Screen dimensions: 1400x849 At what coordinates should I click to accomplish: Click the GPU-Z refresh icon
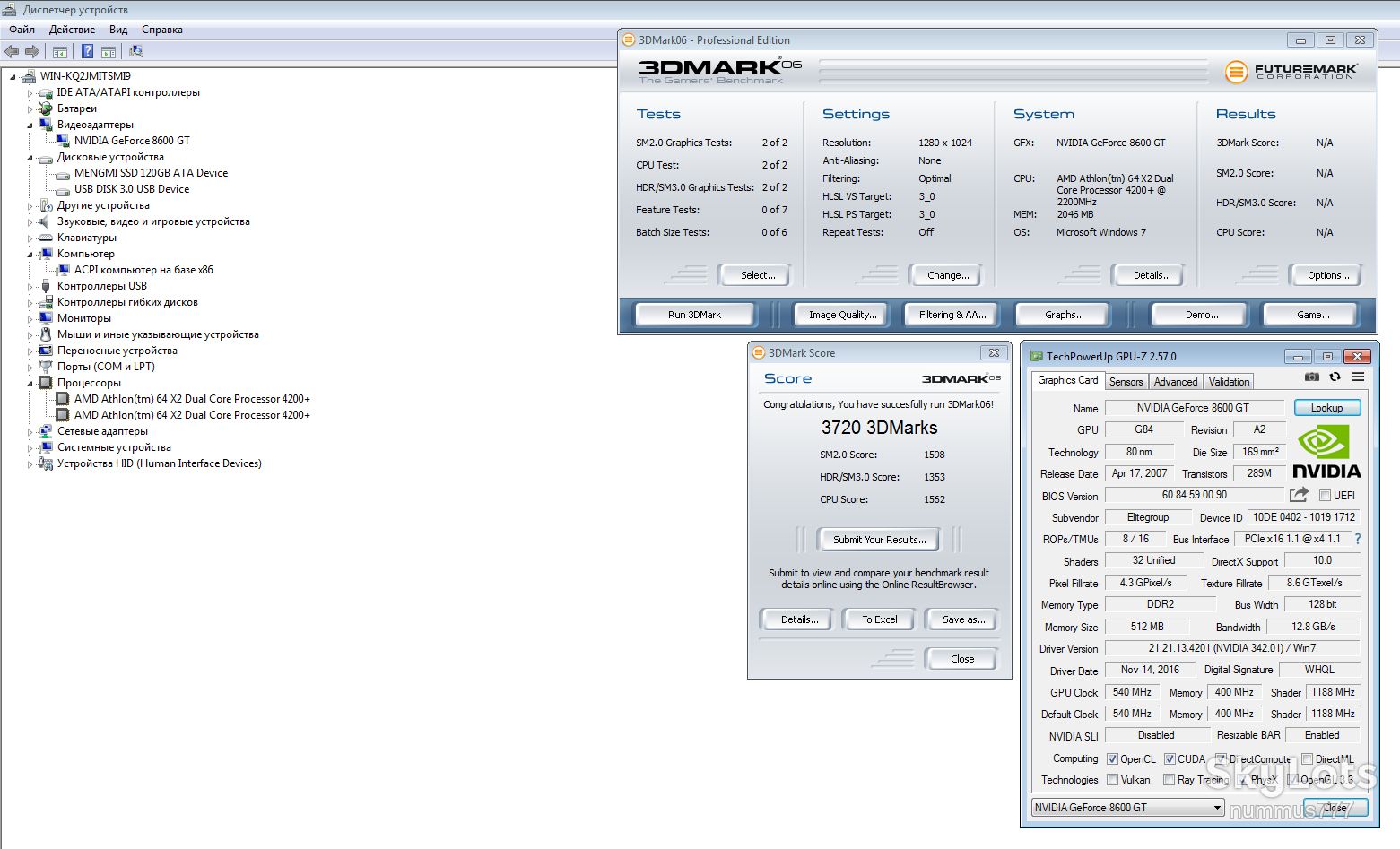(1335, 377)
